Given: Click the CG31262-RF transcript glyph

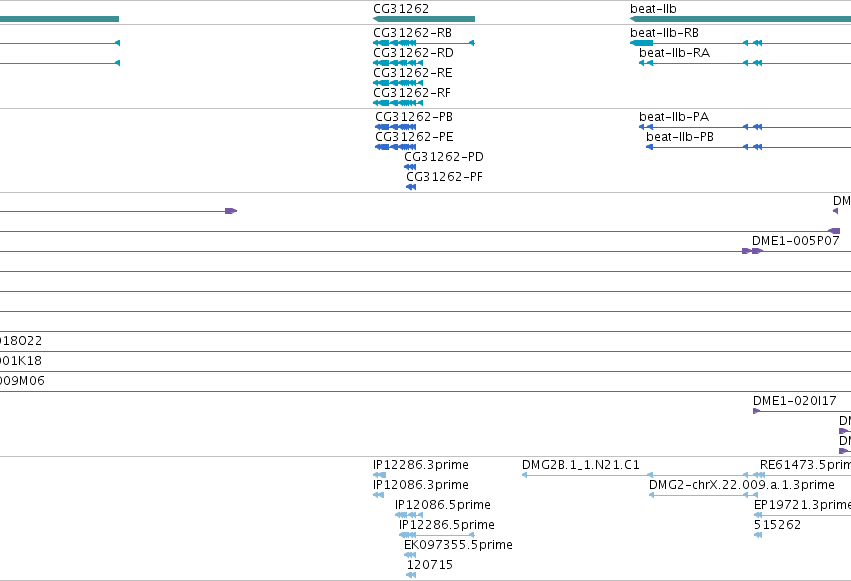Looking at the screenshot, I should (398, 103).
